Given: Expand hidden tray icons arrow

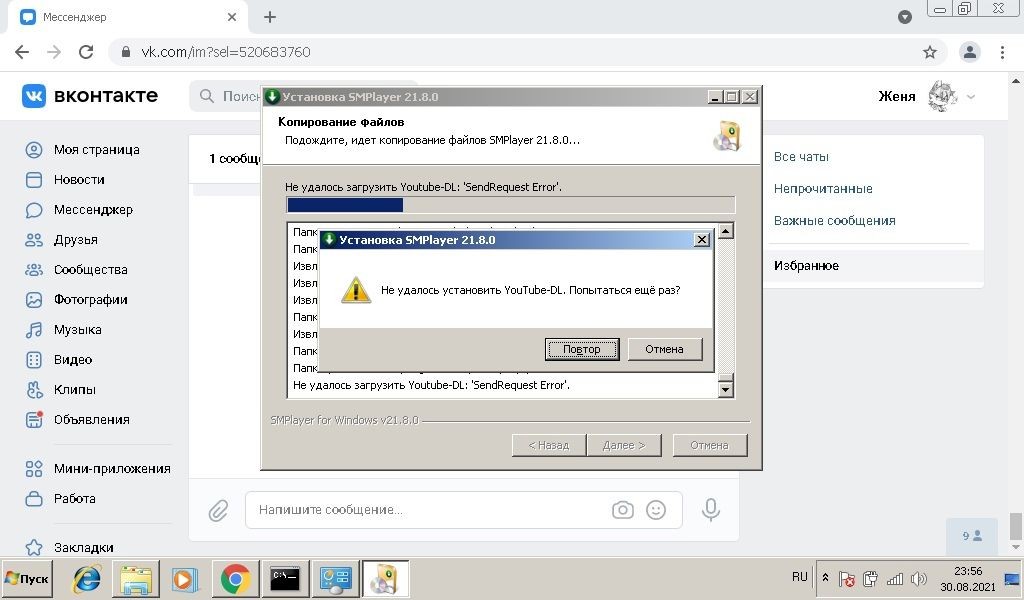Looking at the screenshot, I should [x=825, y=578].
